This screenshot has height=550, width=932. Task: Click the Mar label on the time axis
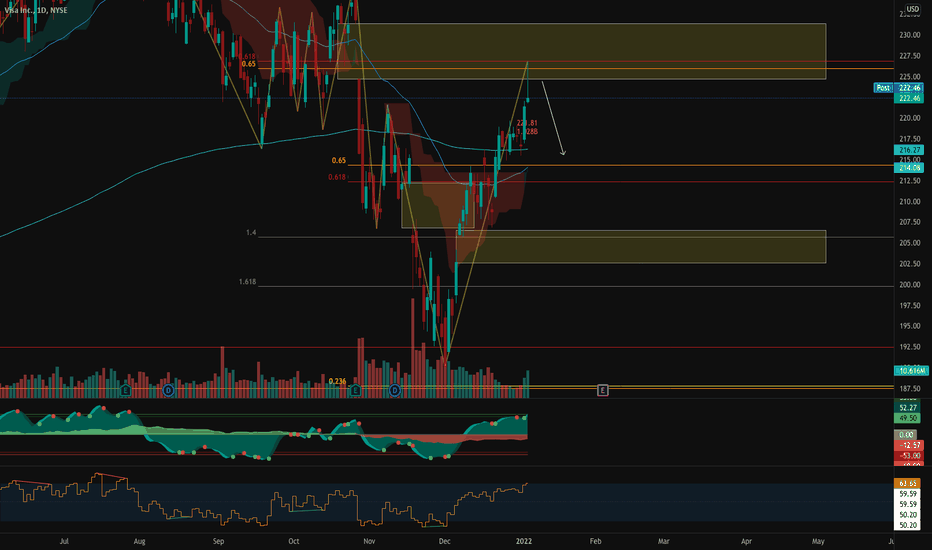coord(663,541)
